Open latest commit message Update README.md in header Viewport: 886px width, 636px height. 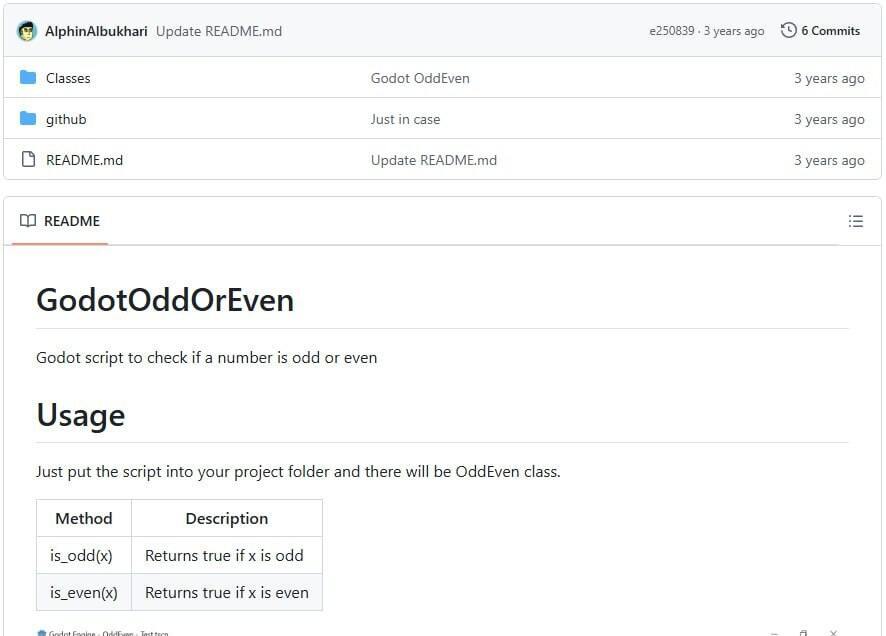[219, 31]
